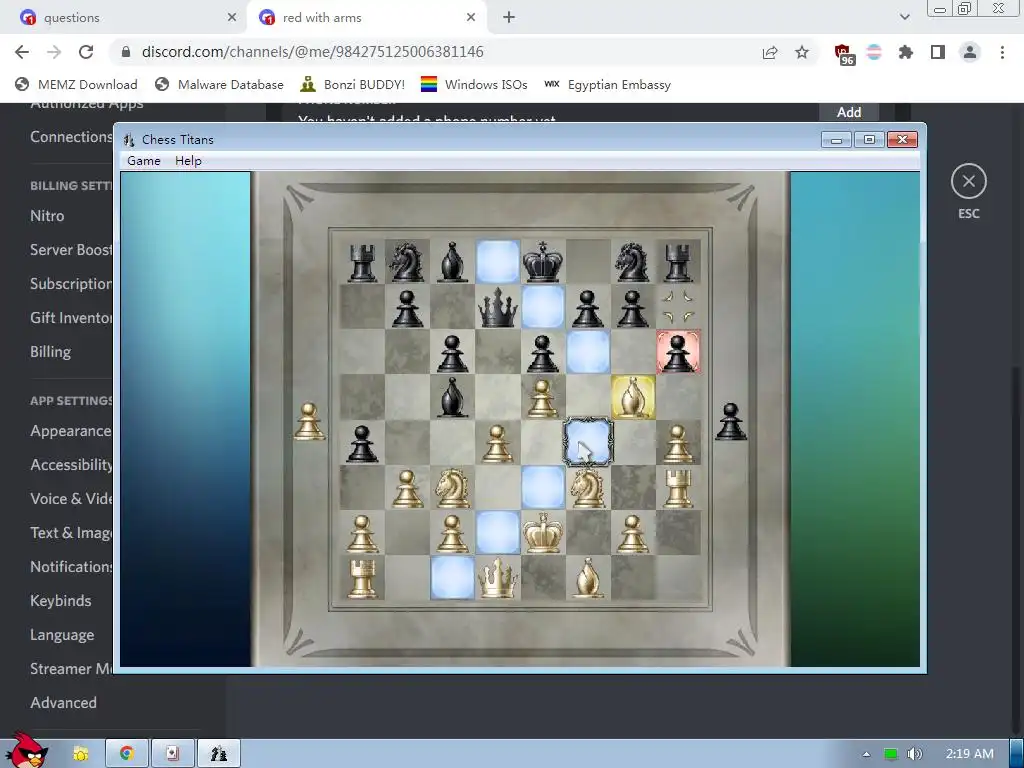The height and width of the screenshot is (768, 1024).
Task: Open Chrome from the taskbar
Action: [127, 754]
